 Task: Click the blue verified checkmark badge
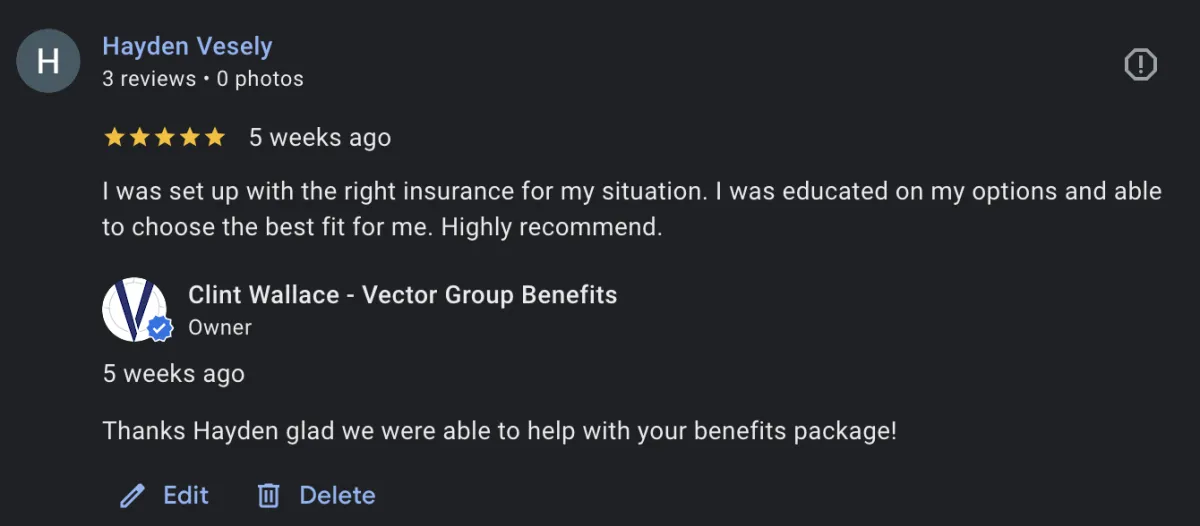pyautogui.click(x=159, y=328)
